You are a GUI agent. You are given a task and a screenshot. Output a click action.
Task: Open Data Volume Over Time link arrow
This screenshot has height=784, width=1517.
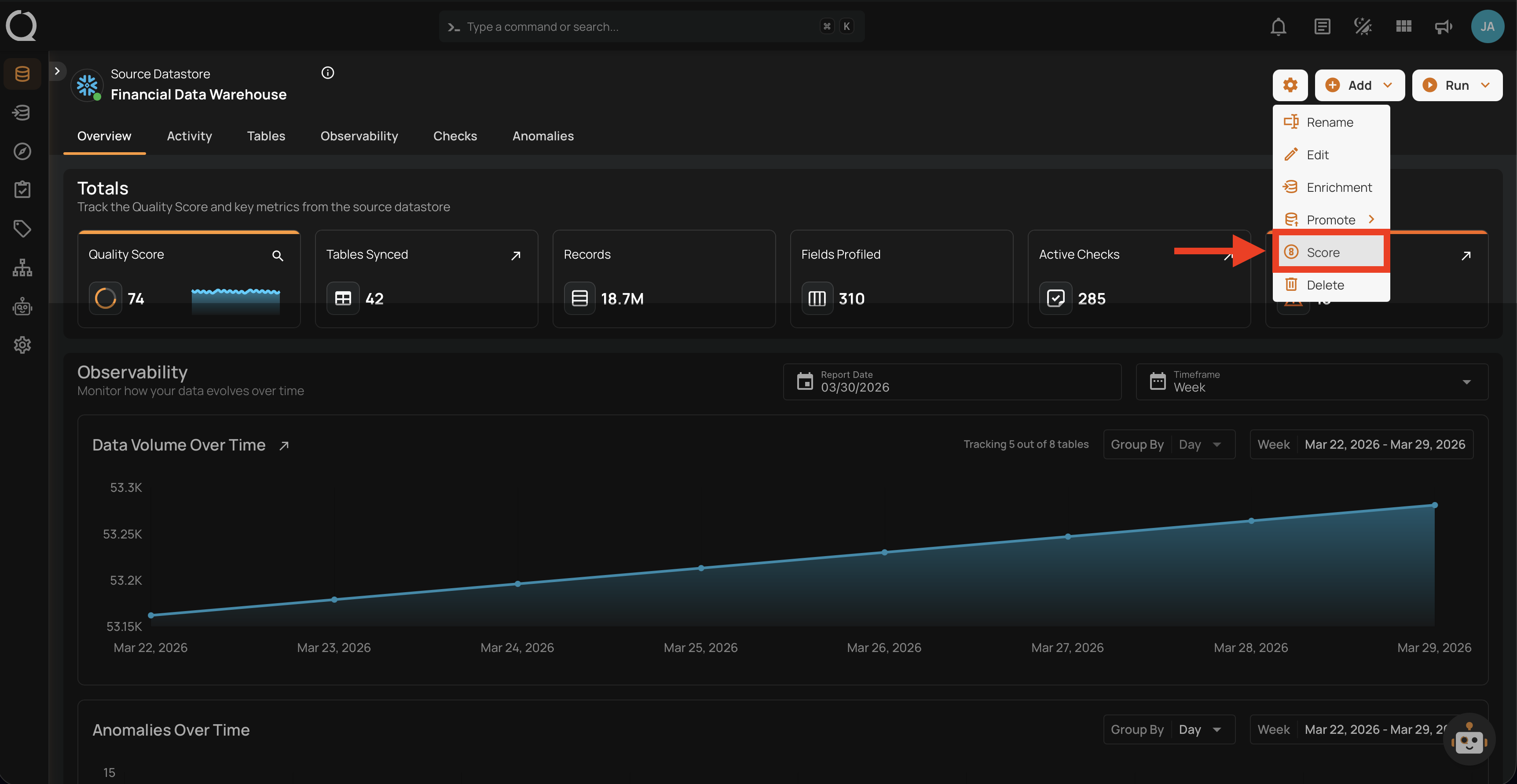coord(284,446)
